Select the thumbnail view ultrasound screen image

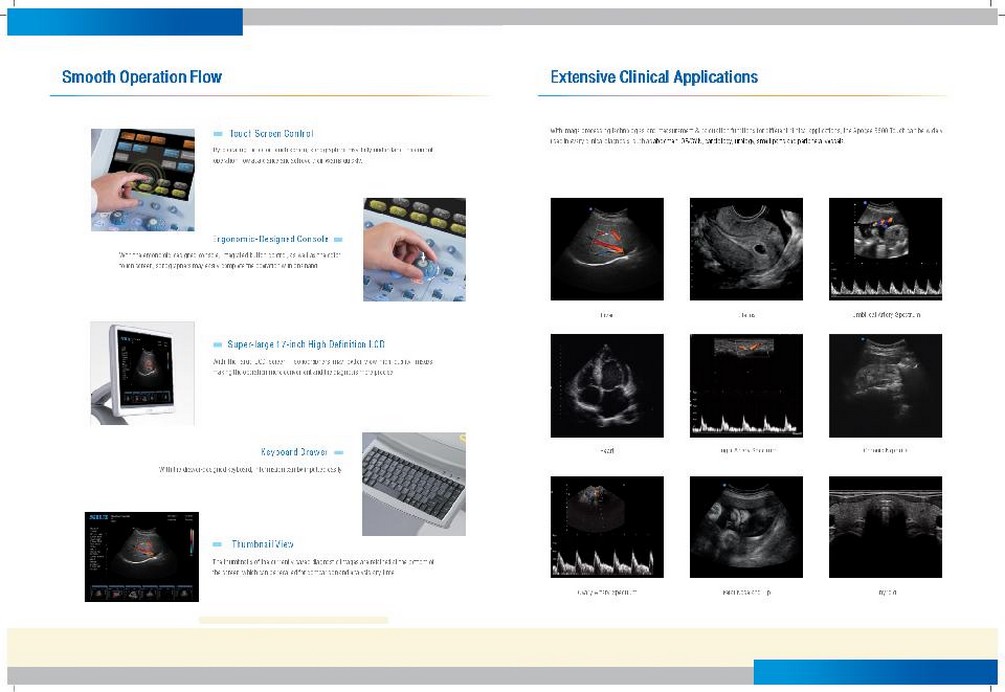[142, 557]
